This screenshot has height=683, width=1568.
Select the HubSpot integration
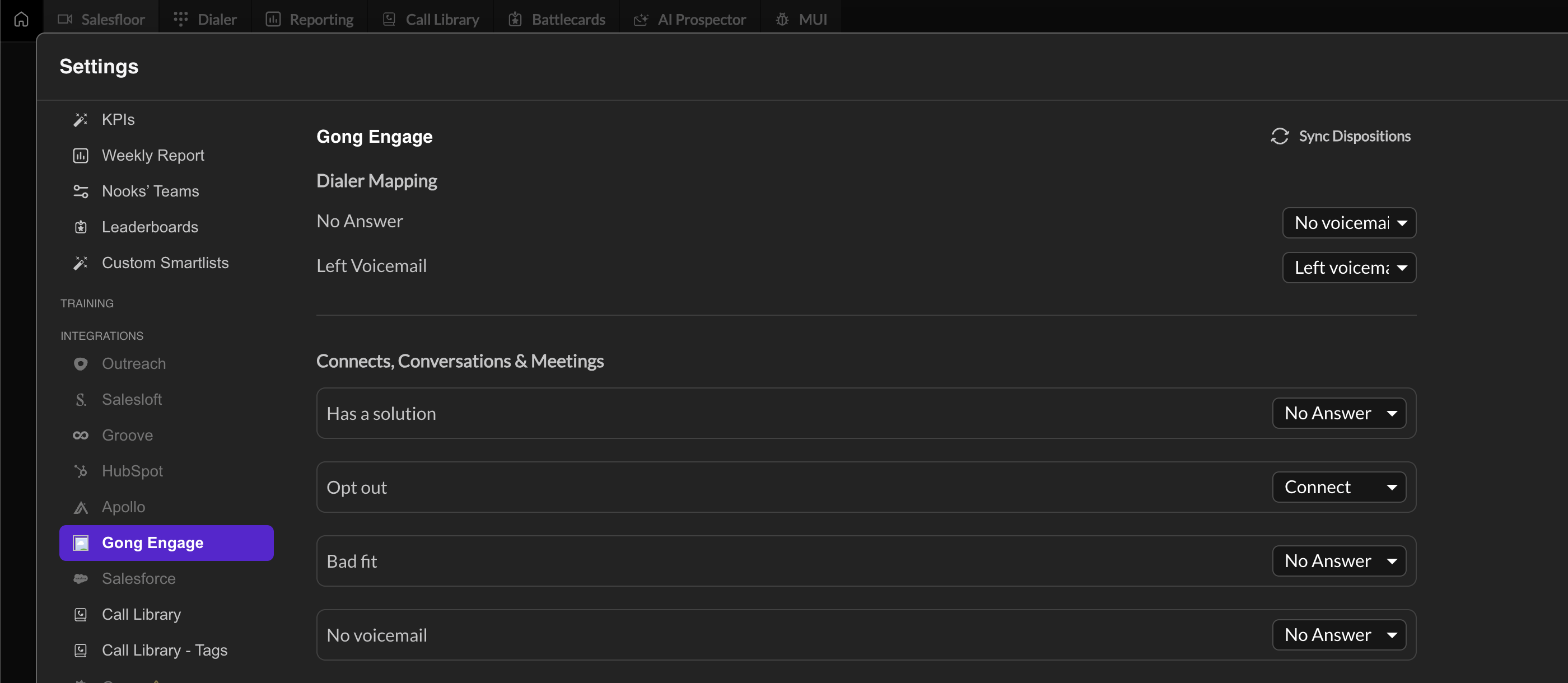pyautogui.click(x=167, y=471)
